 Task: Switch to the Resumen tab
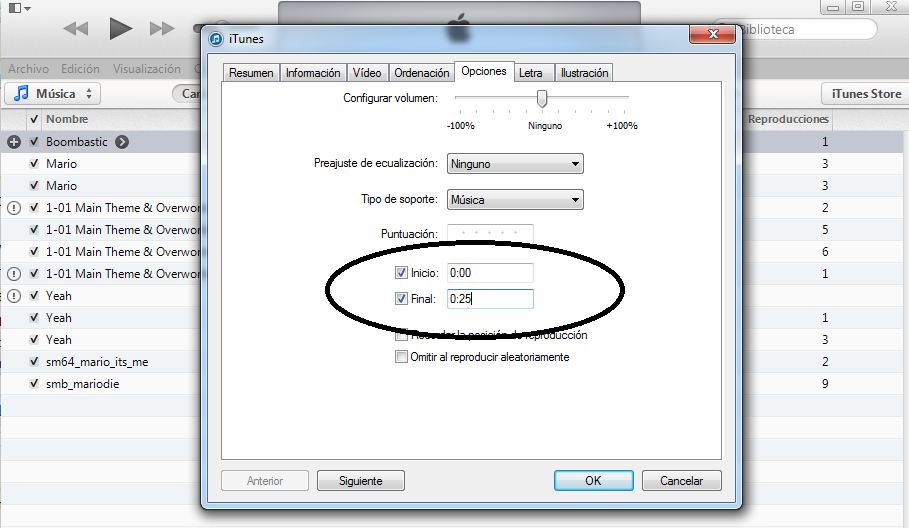[251, 73]
